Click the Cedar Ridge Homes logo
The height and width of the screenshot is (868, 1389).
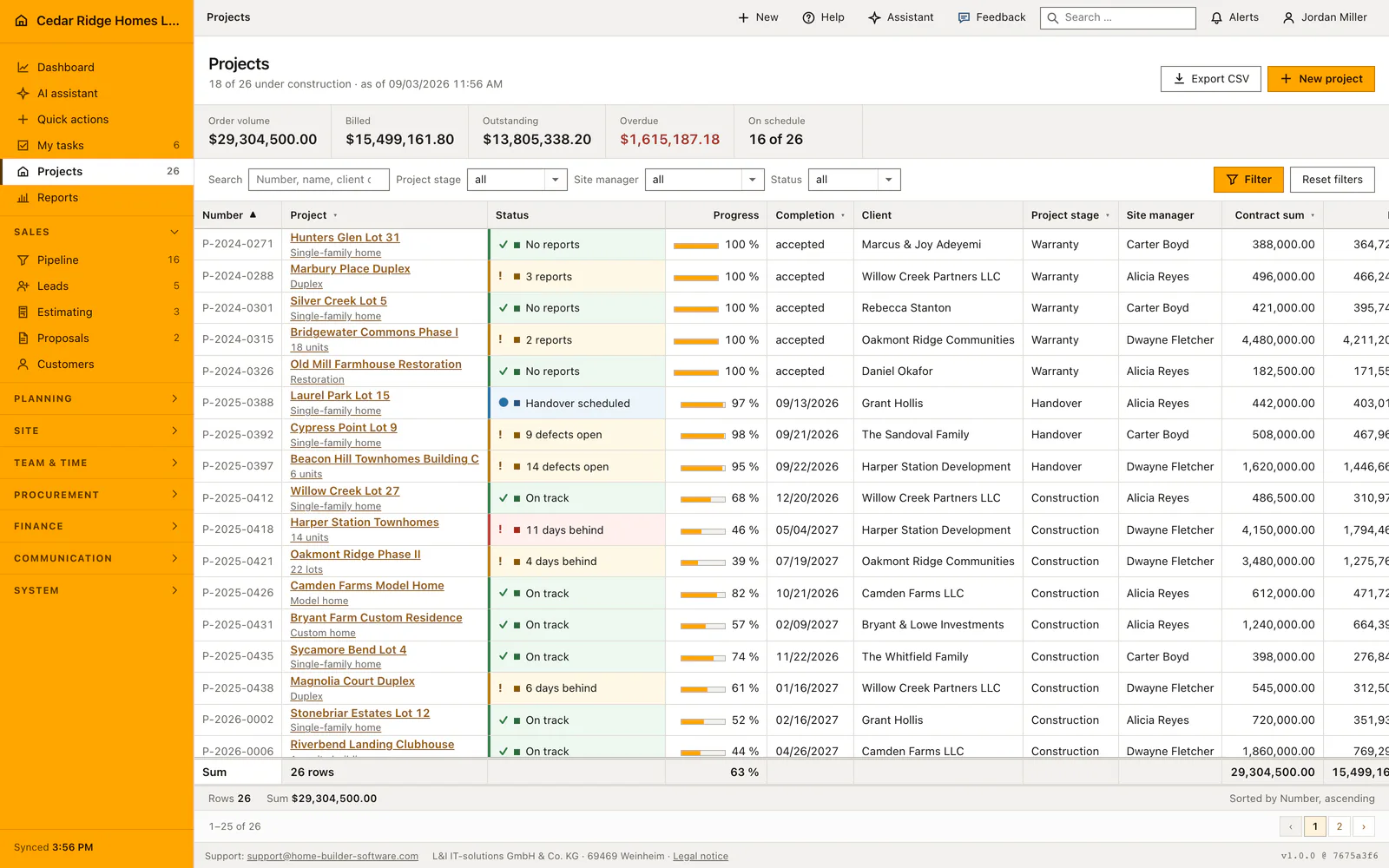(22, 21)
